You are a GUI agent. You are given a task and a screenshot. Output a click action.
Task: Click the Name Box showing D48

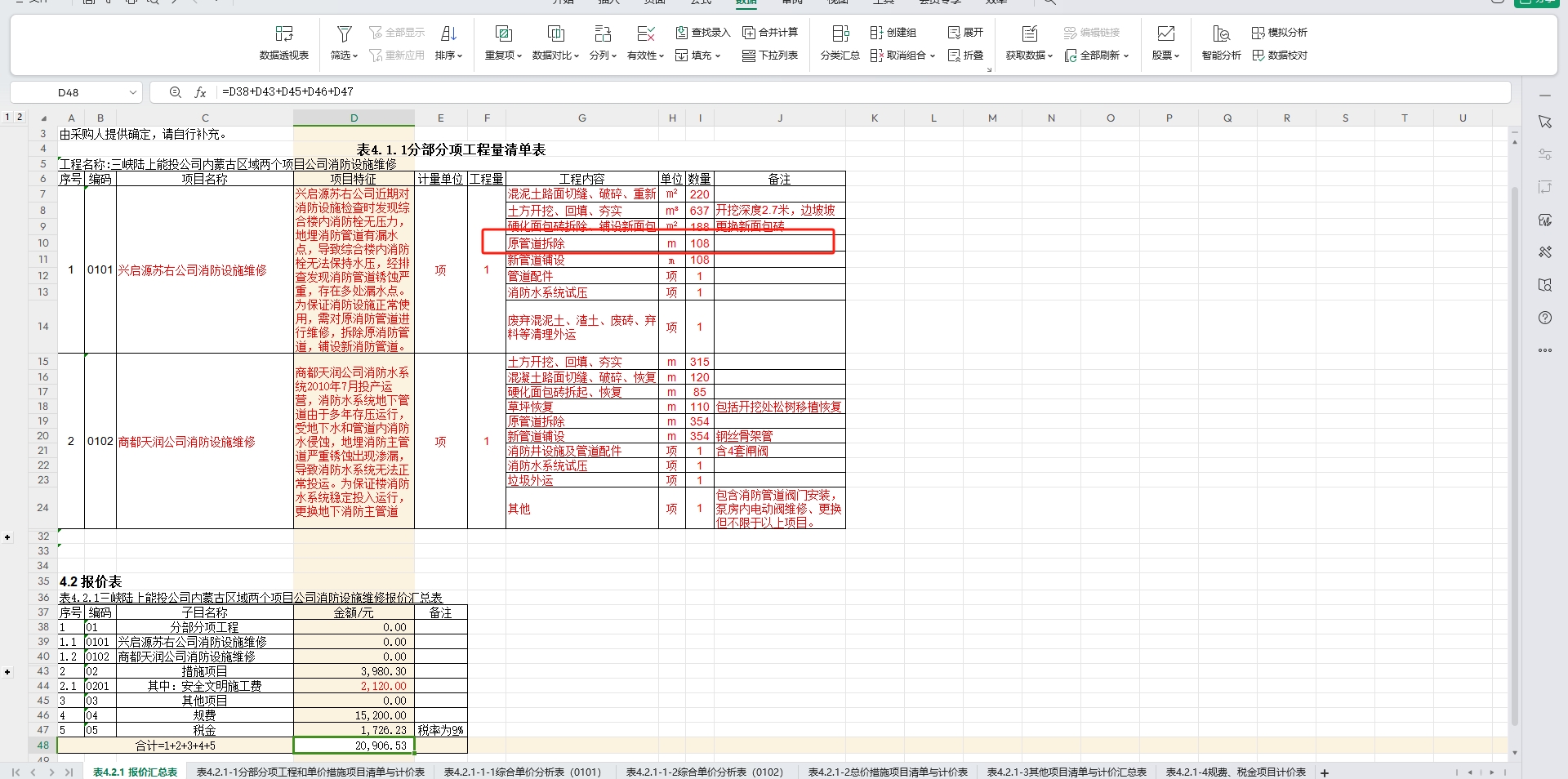pyautogui.click(x=69, y=92)
